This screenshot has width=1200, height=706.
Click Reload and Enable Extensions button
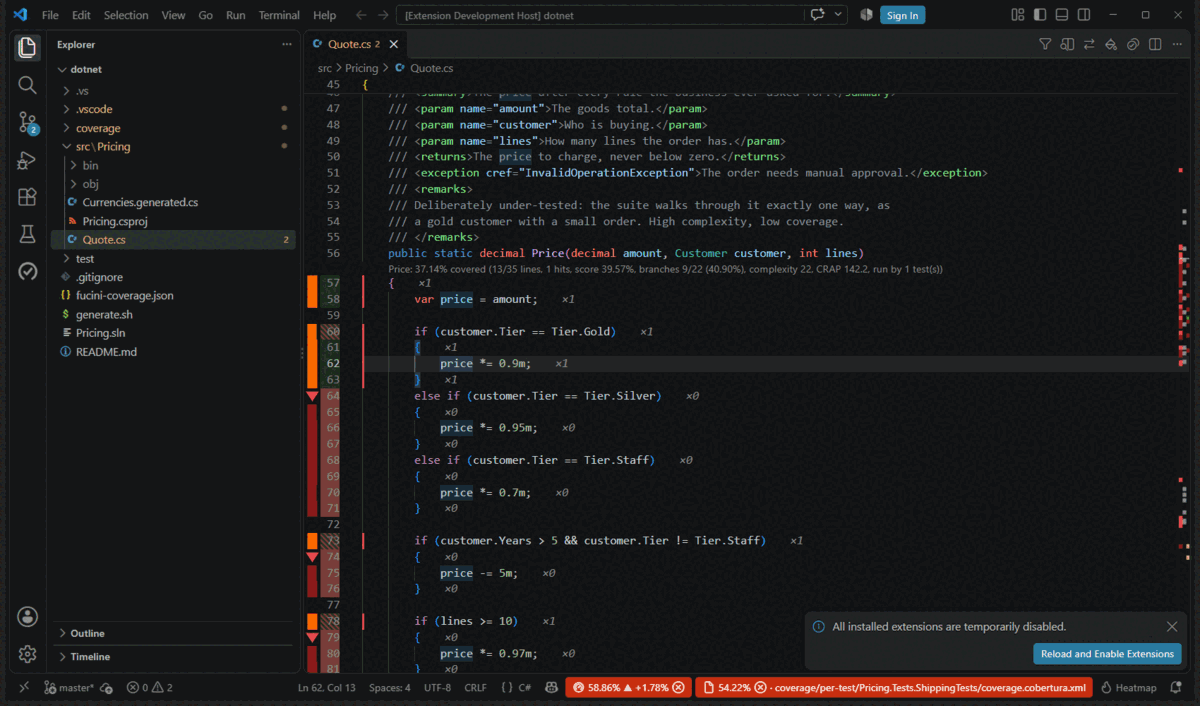[x=1107, y=654]
